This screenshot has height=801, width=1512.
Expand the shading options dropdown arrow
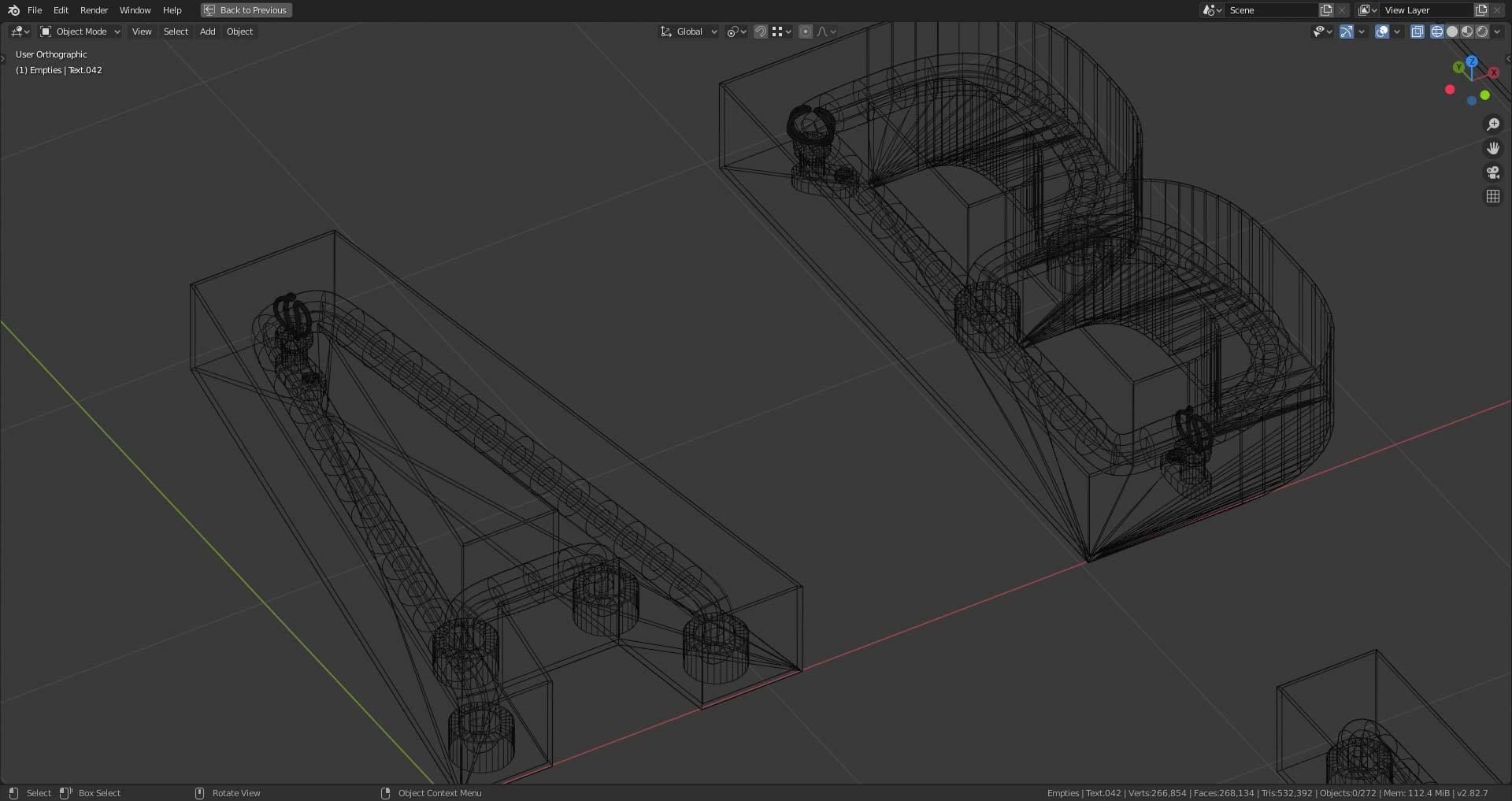click(x=1497, y=32)
